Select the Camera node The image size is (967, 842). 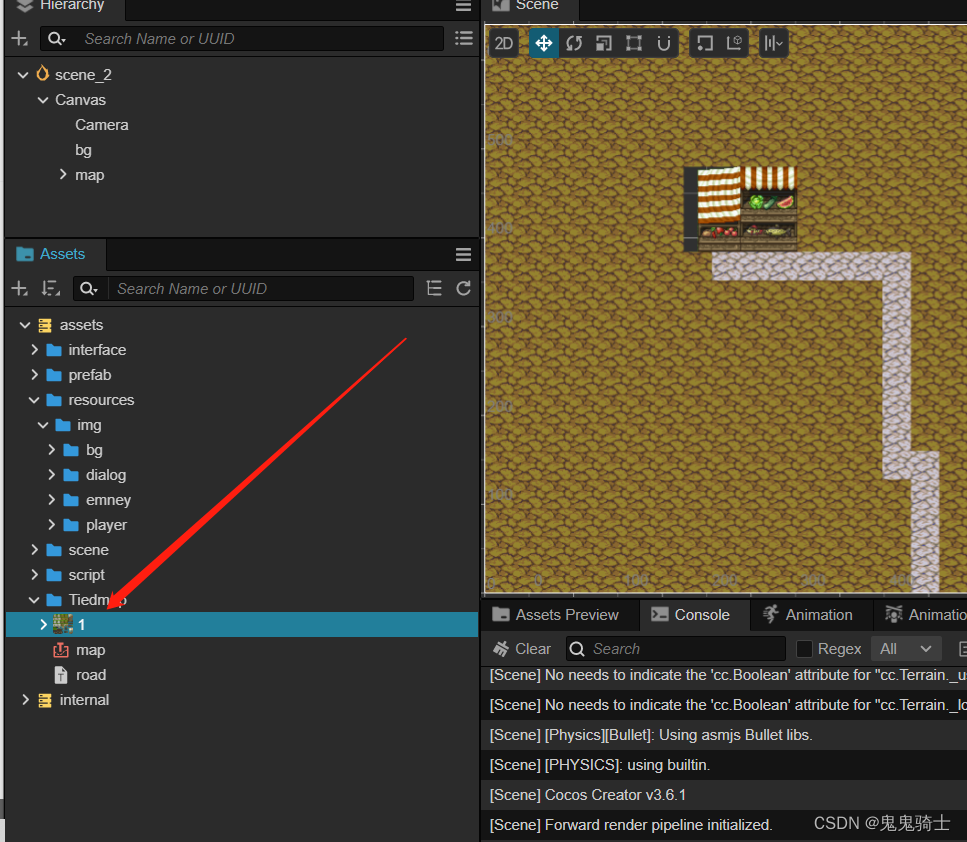(x=102, y=125)
